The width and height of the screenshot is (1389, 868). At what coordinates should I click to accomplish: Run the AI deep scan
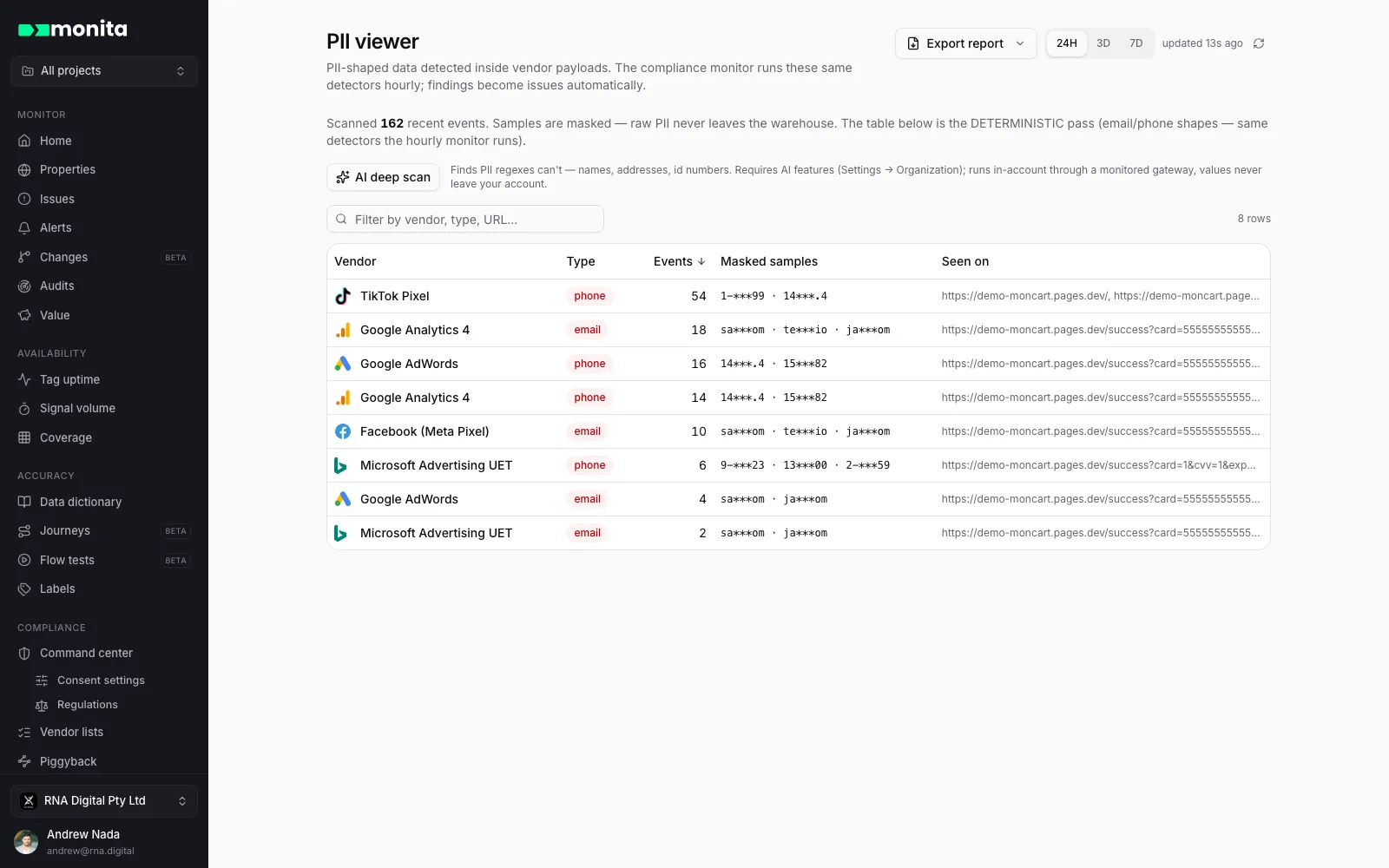[x=384, y=177]
